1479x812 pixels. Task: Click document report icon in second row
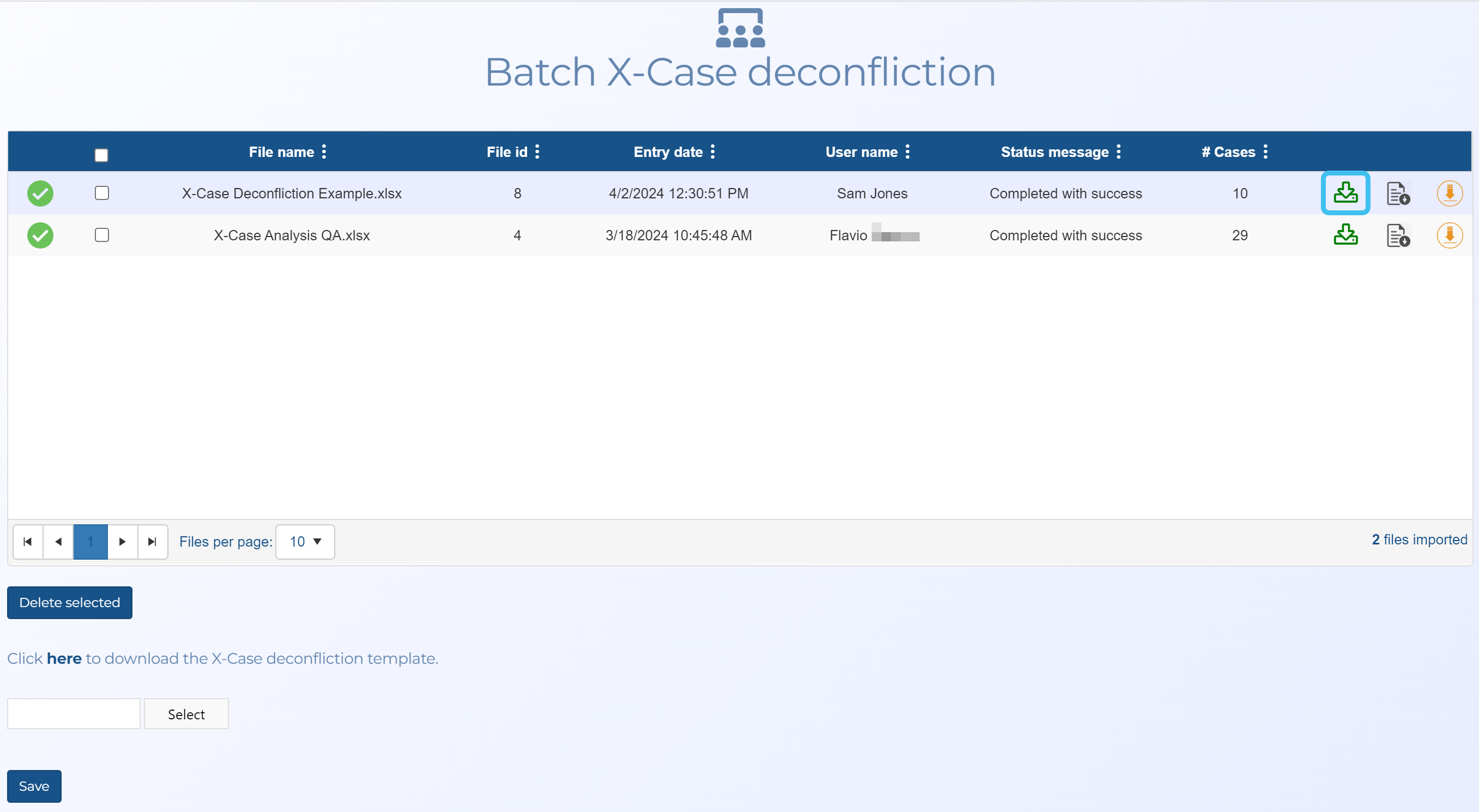point(1397,235)
